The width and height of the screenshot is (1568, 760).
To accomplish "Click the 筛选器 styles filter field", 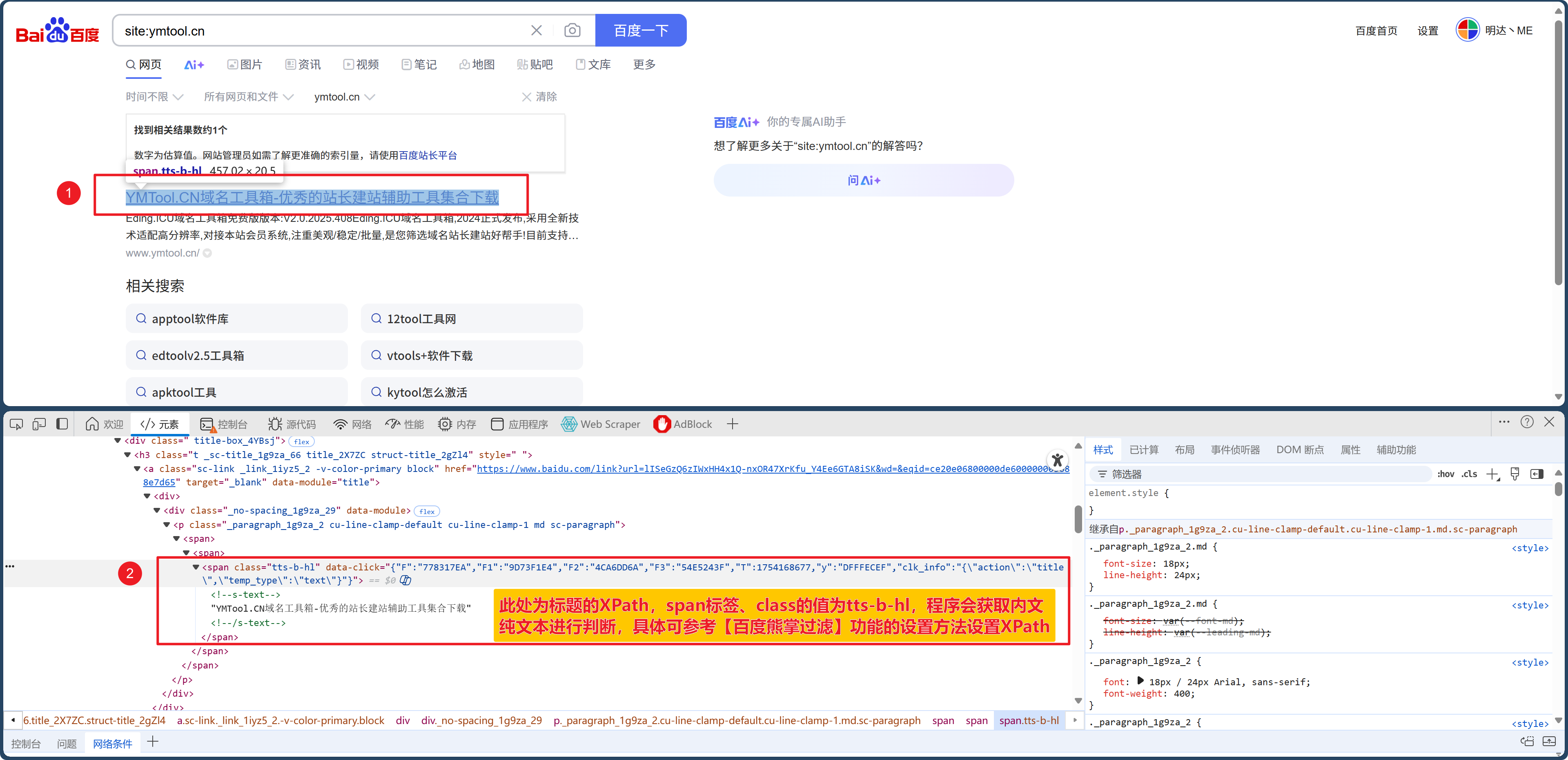I will point(1260,474).
